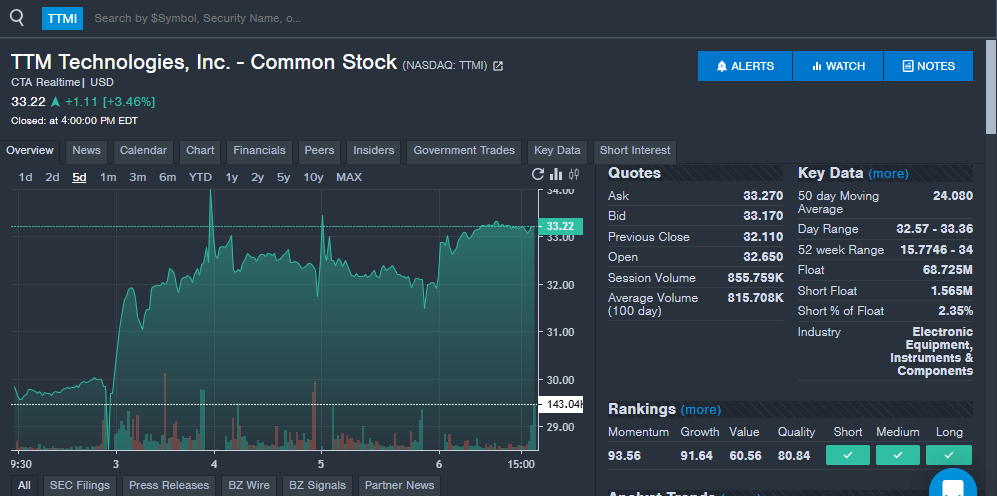Click the Growth score 91.64
The image size is (997, 496).
pos(696,456)
